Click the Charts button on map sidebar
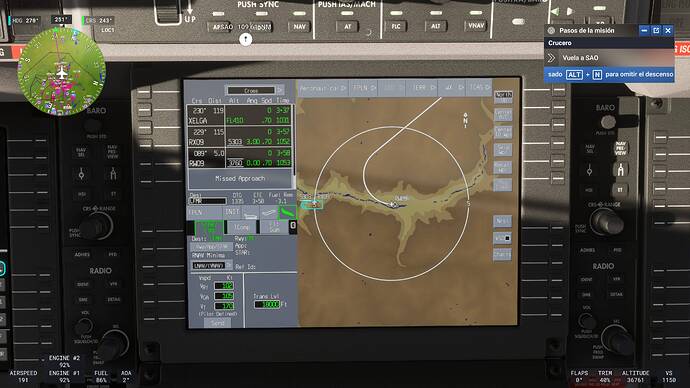Image resolution: width=690 pixels, height=388 pixels. coord(502,255)
